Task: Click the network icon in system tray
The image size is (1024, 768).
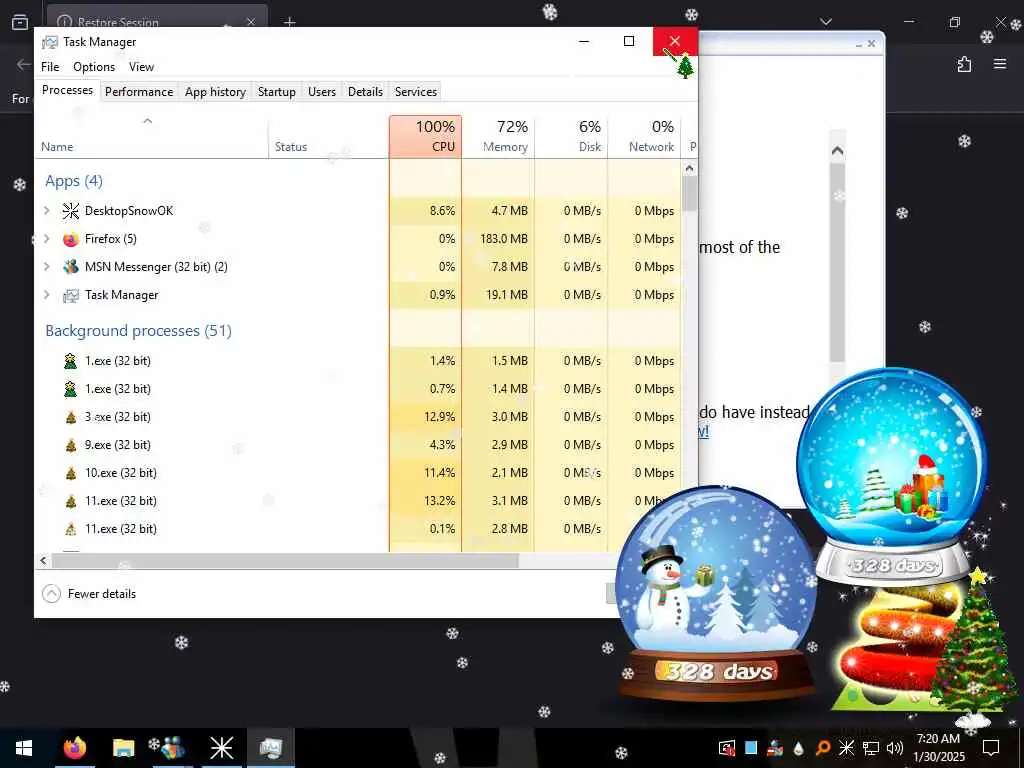Action: point(871,748)
